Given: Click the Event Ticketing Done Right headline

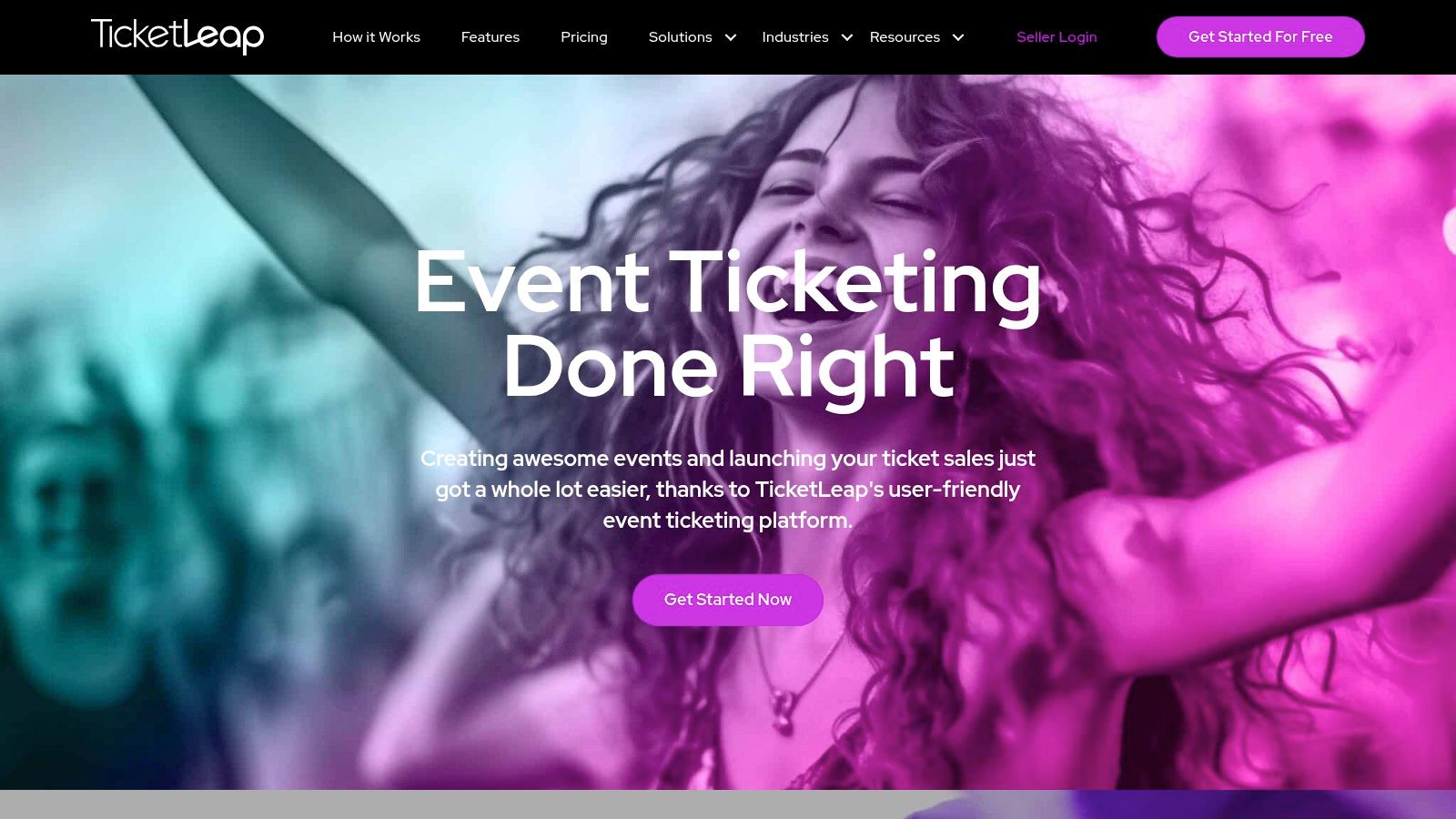Looking at the screenshot, I should (x=728, y=323).
